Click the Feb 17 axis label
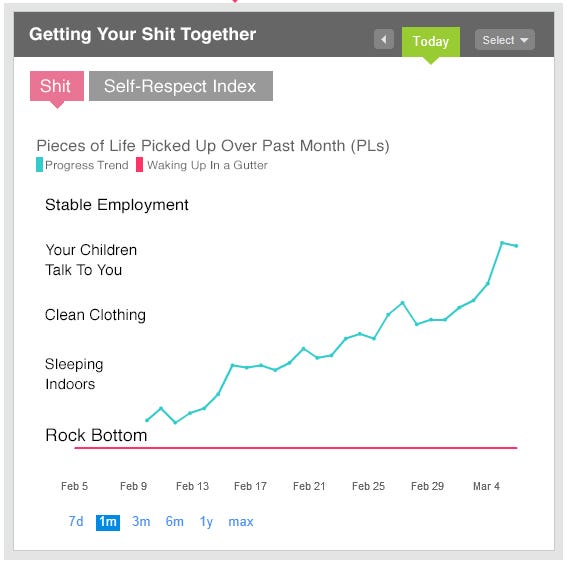This screenshot has height=563, width=567. point(250,486)
